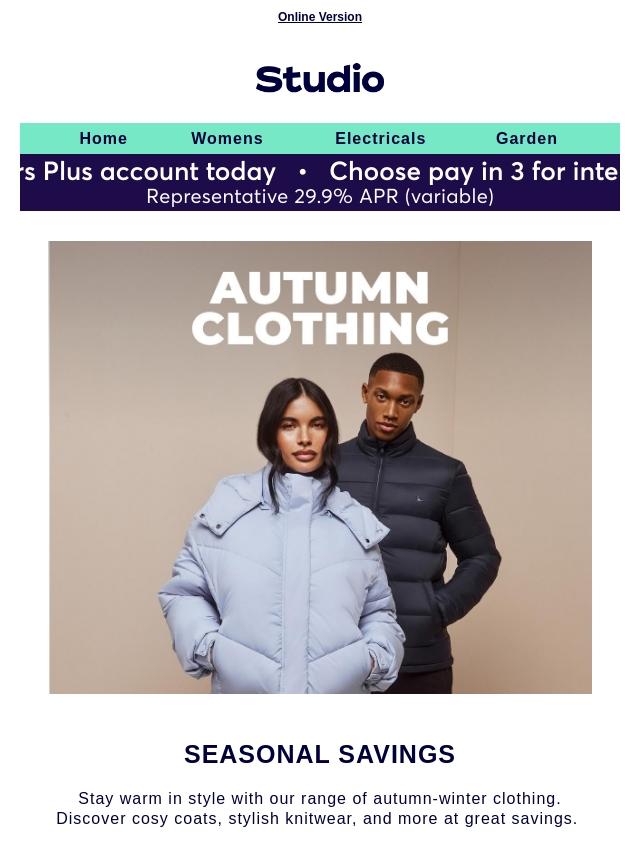The width and height of the screenshot is (640, 854).
Task: Open the Womens category
Action: (227, 138)
